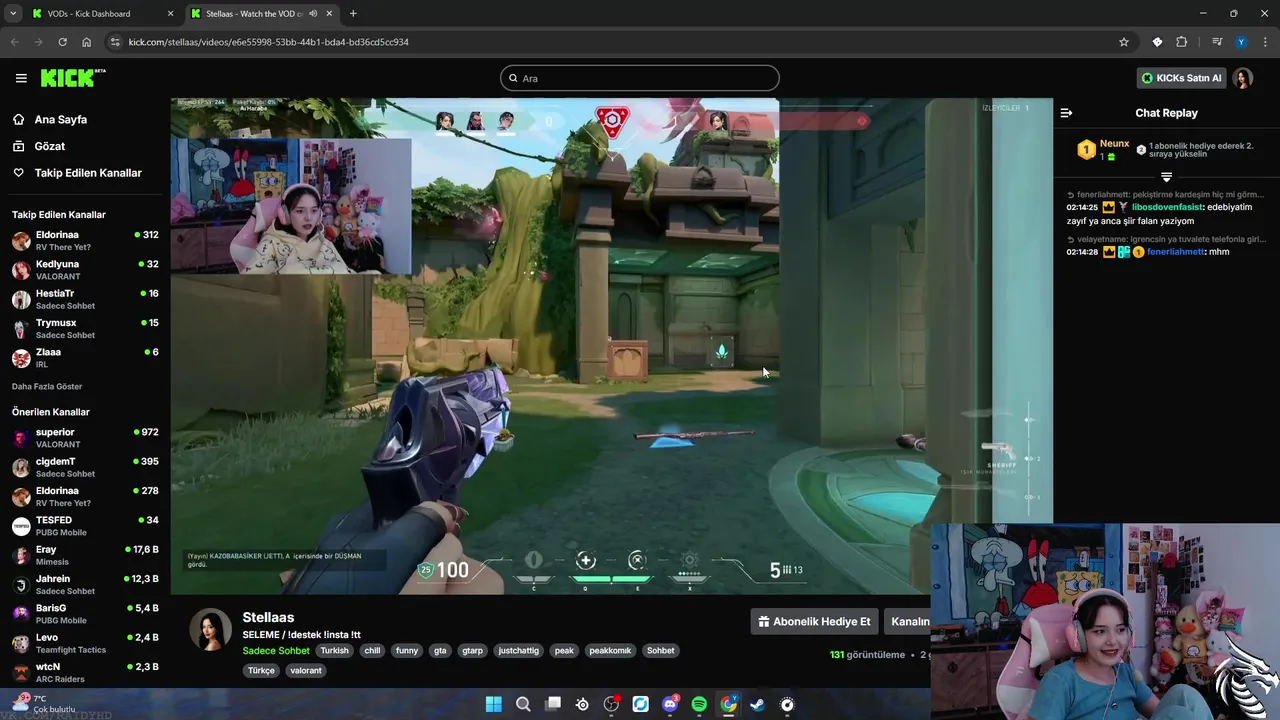Open followed channel HestiaTr

85,299
